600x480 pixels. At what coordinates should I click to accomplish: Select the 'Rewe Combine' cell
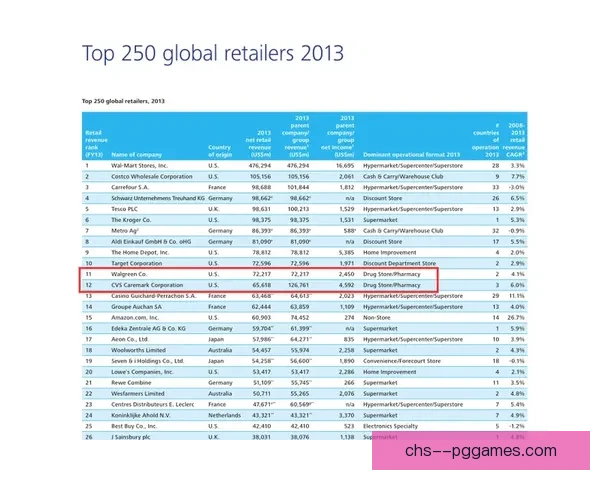[131, 383]
